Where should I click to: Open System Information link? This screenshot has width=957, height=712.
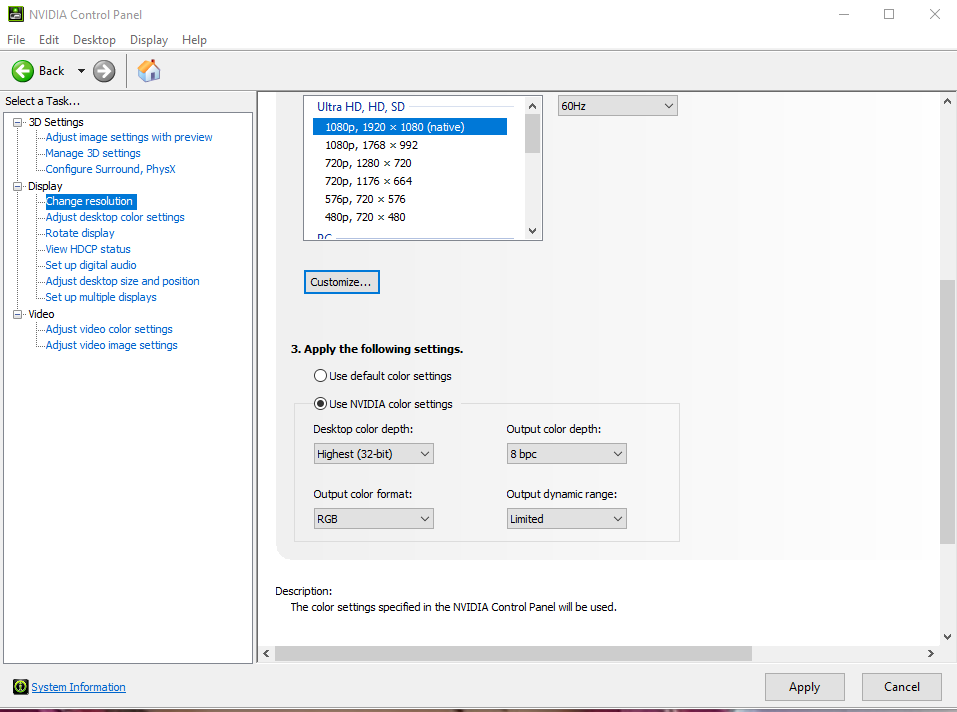[78, 687]
